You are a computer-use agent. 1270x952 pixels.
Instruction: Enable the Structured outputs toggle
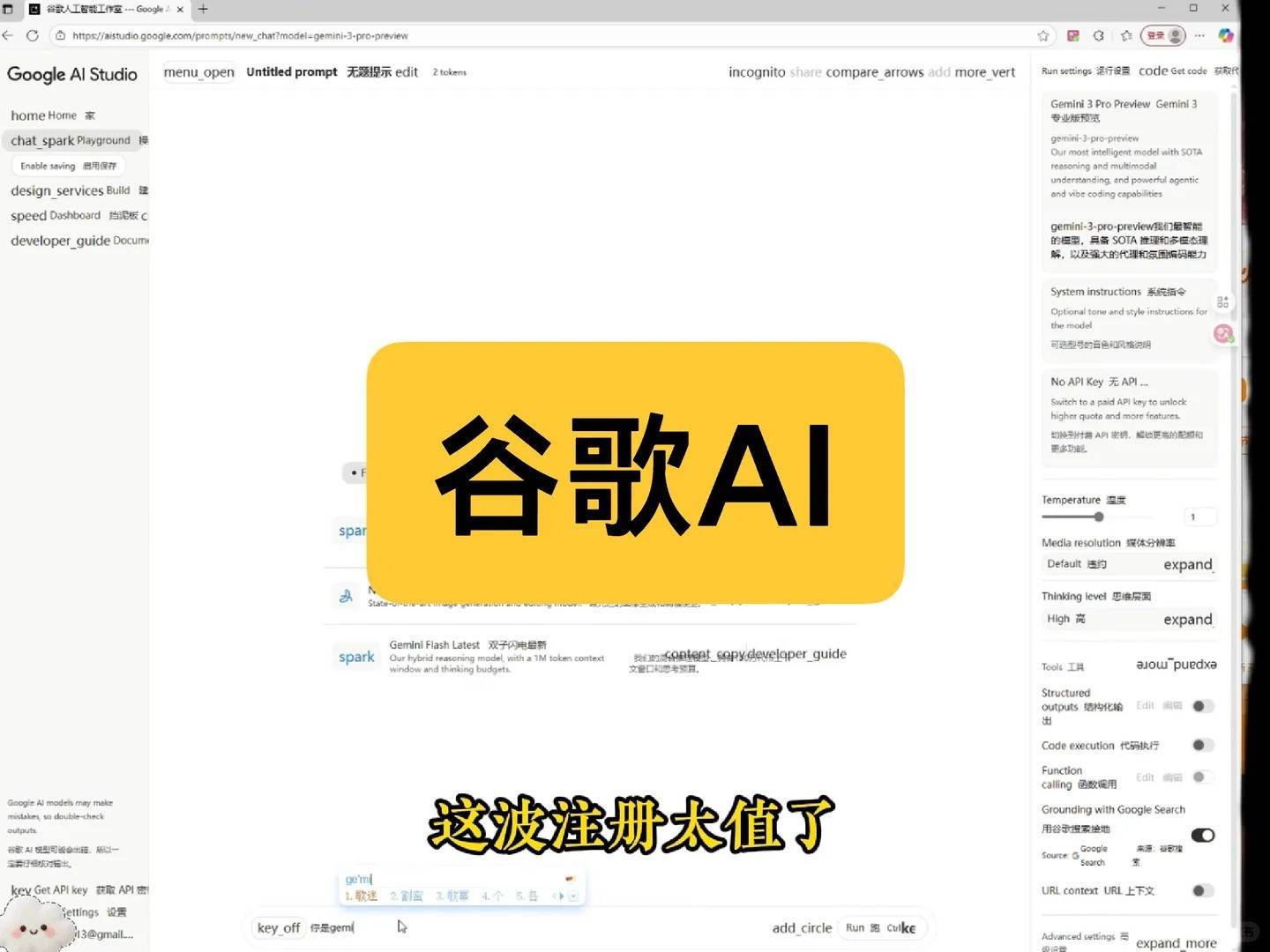click(1203, 706)
